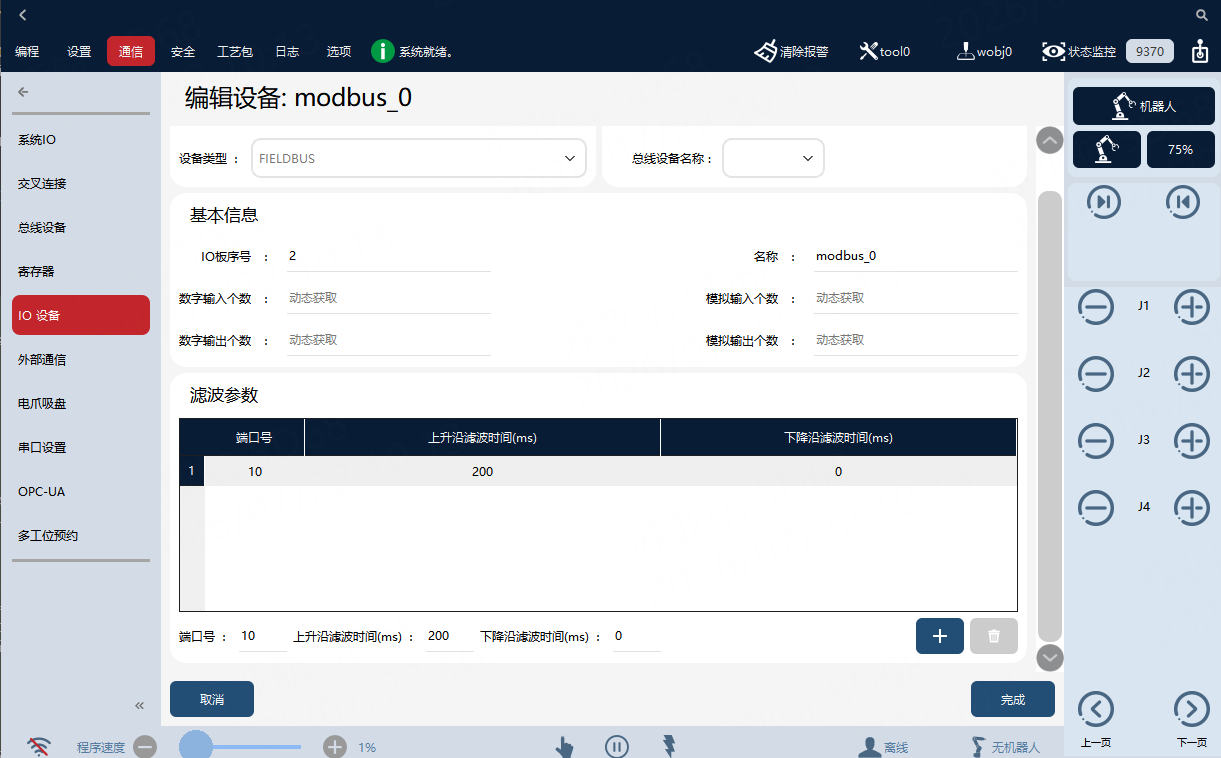1221x758 pixels.
Task: Click the J2 minus jog button
Action: click(1096, 374)
